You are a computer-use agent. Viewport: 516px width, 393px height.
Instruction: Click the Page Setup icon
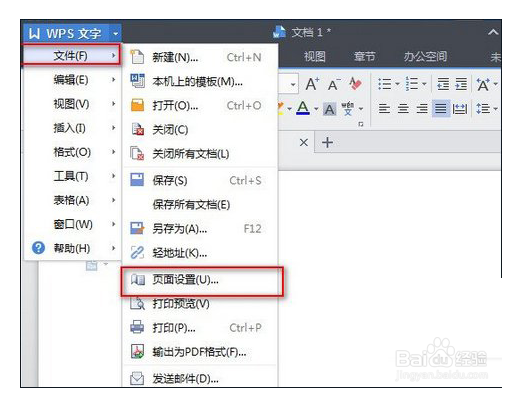pos(138,279)
